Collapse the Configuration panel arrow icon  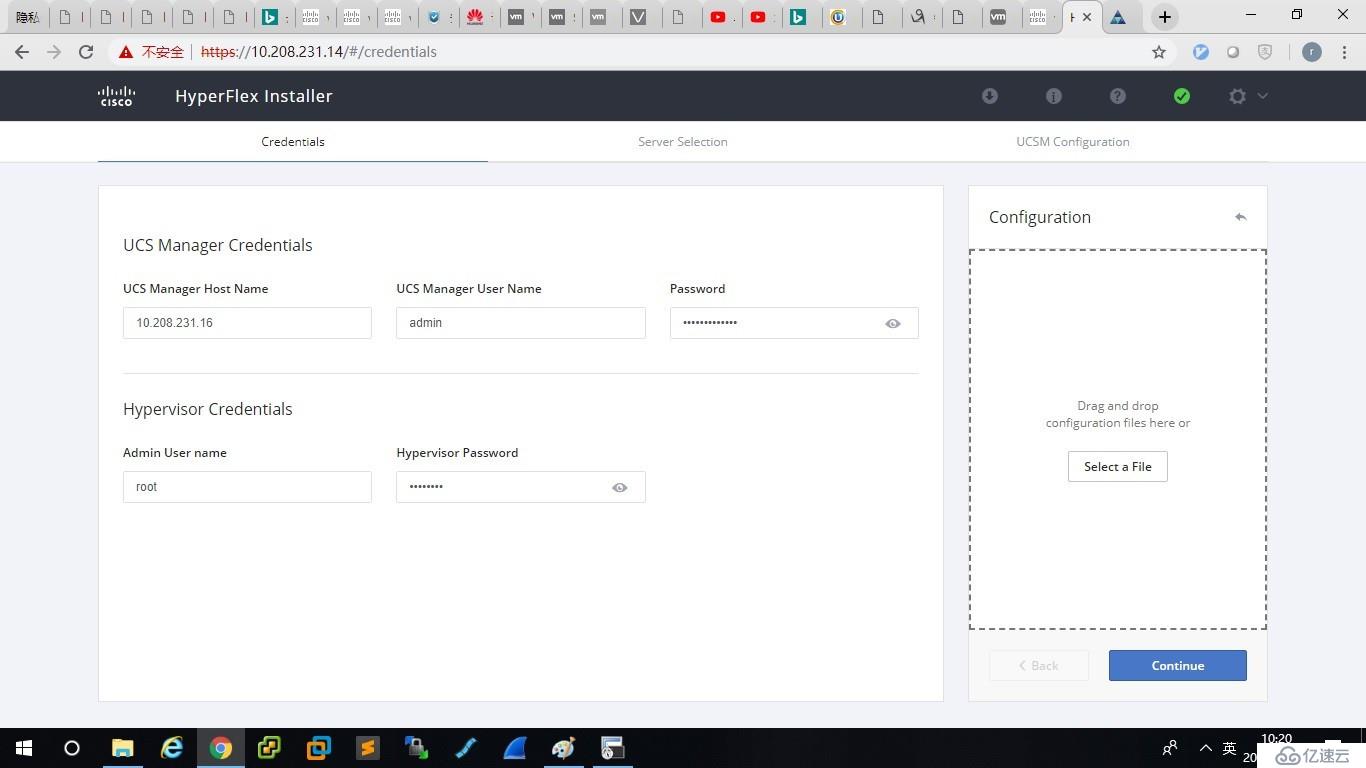(1241, 217)
